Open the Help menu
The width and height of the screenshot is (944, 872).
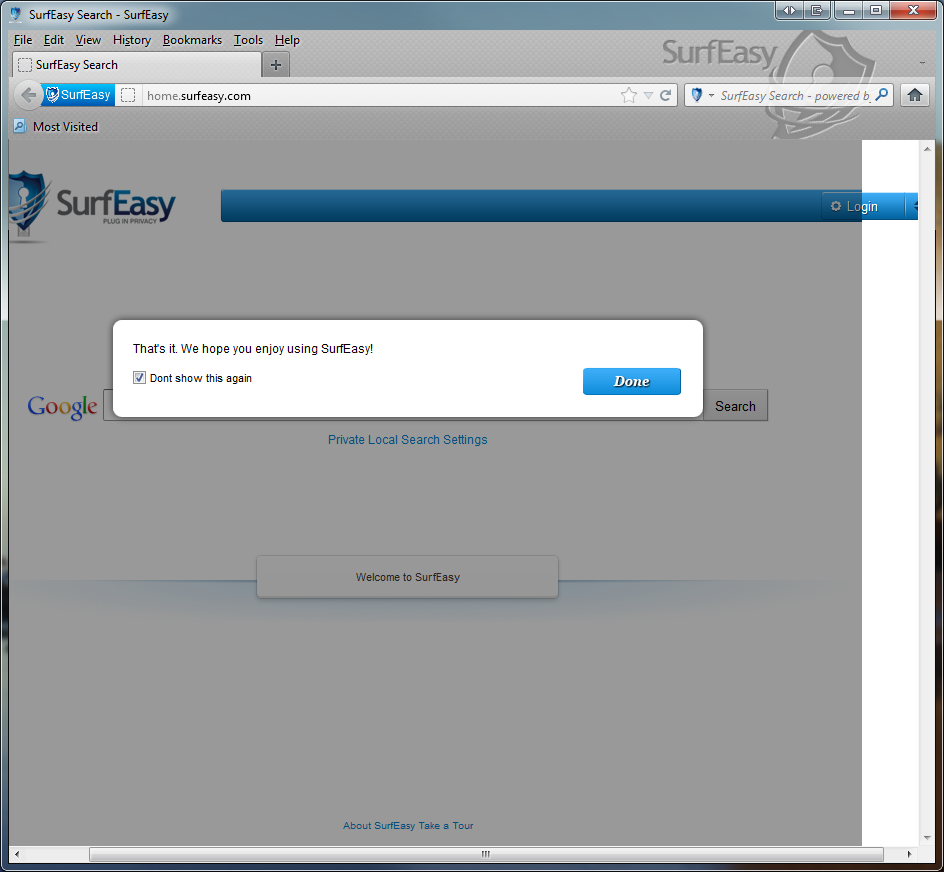coord(287,40)
